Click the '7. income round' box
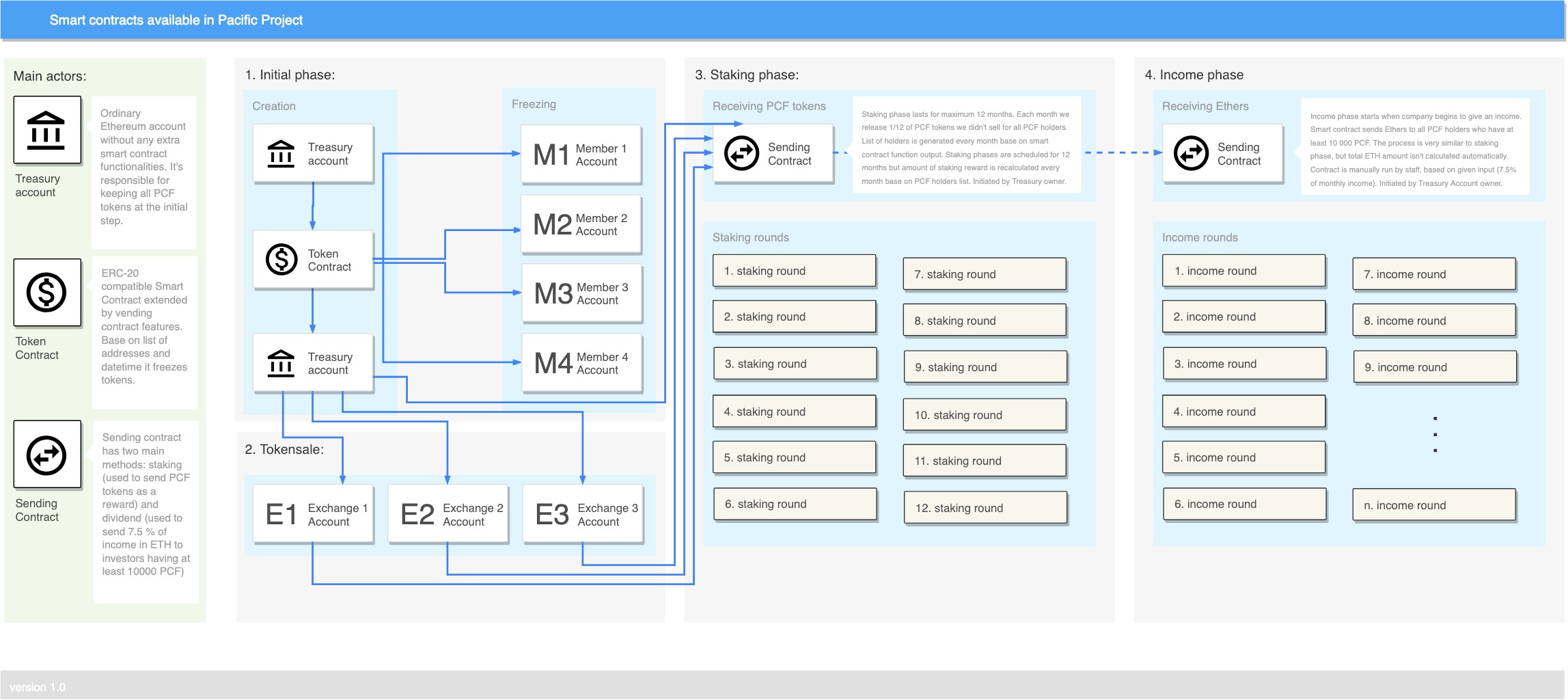Screen dimensions: 1568x700 (x=1434, y=274)
